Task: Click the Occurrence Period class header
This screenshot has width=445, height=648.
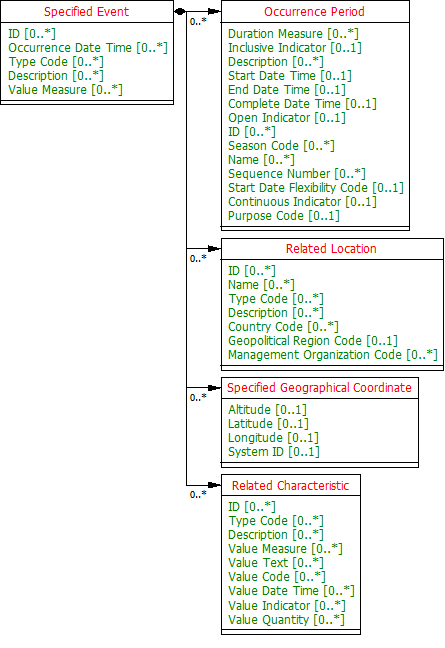Action: coord(314,12)
